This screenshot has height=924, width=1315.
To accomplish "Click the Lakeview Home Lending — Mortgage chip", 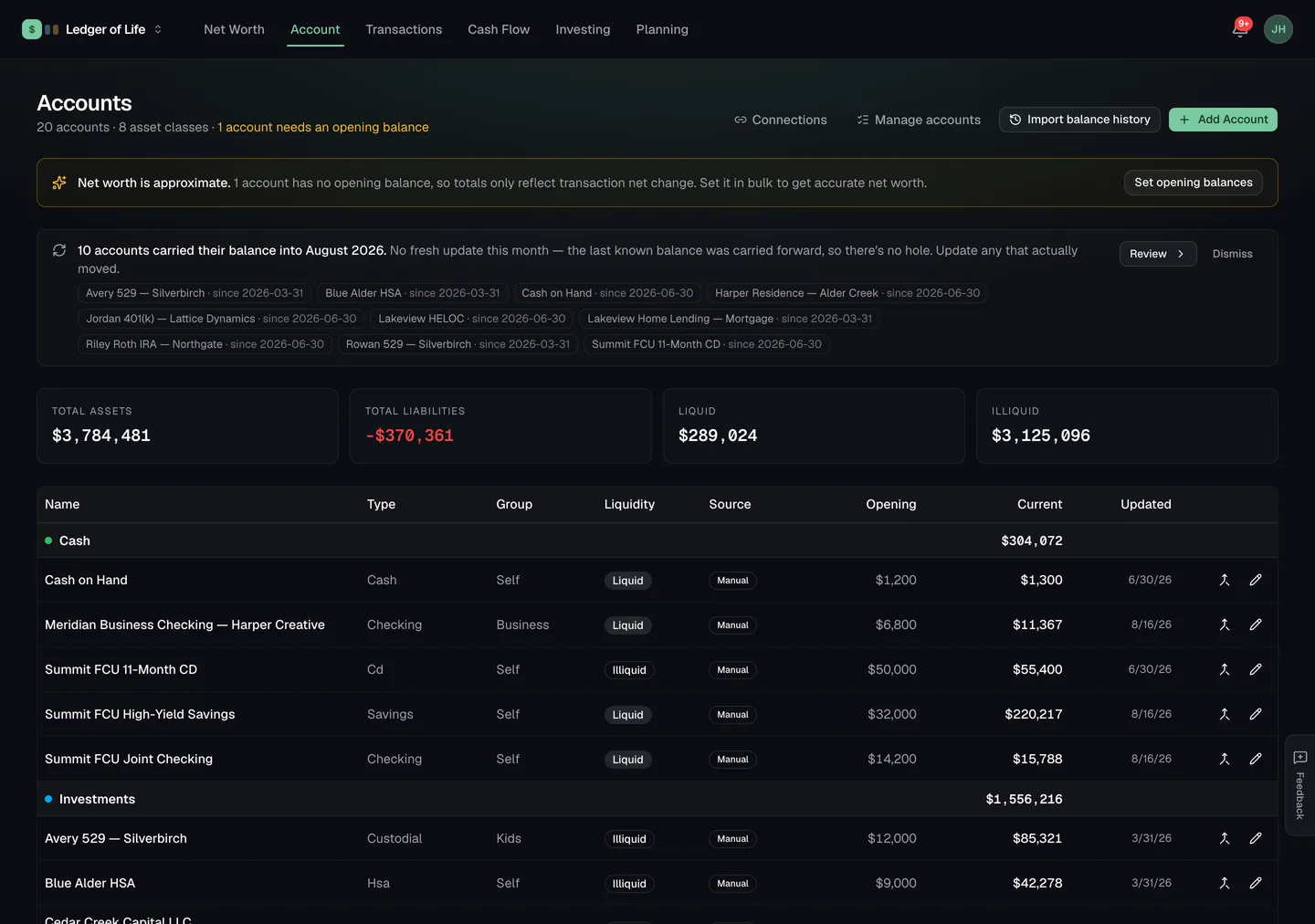I will coord(730,319).
